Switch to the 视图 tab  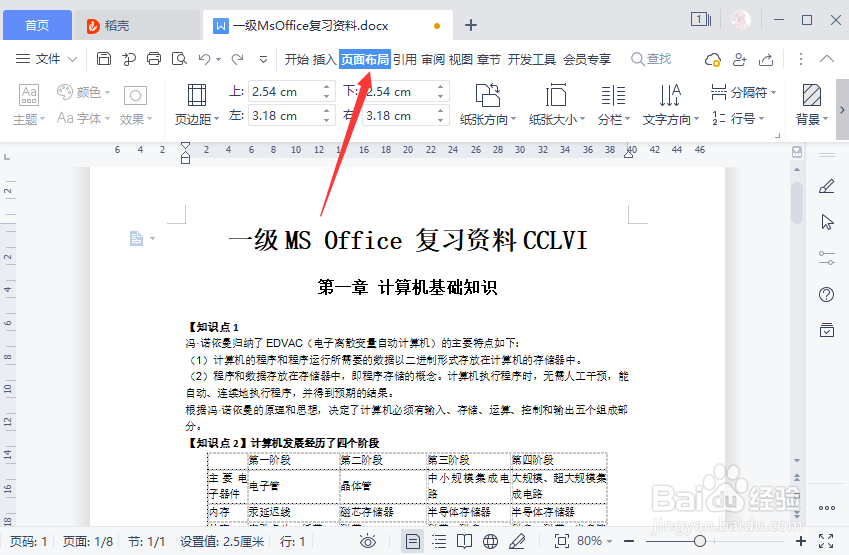point(461,59)
